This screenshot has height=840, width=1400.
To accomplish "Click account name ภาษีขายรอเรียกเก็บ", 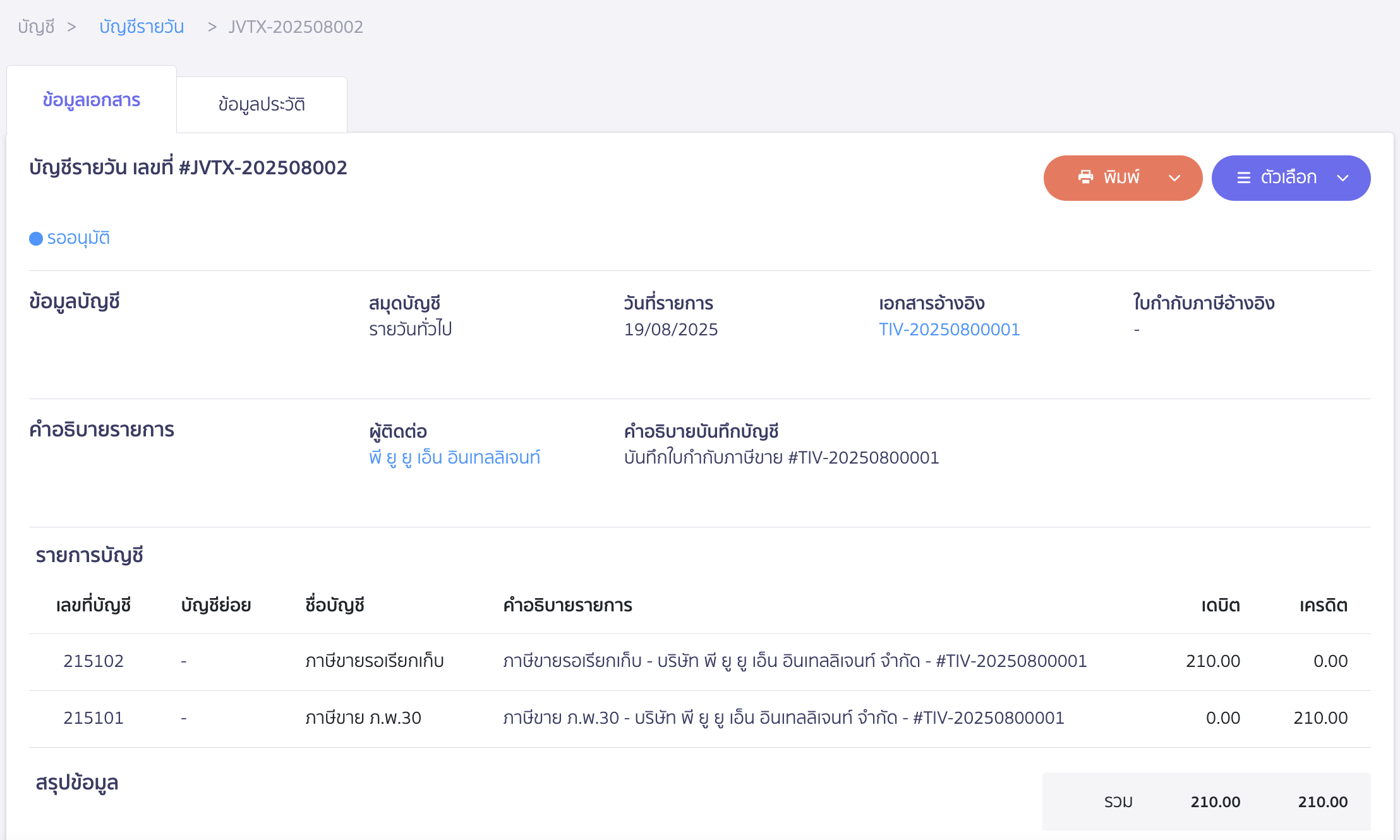I will (x=375, y=661).
